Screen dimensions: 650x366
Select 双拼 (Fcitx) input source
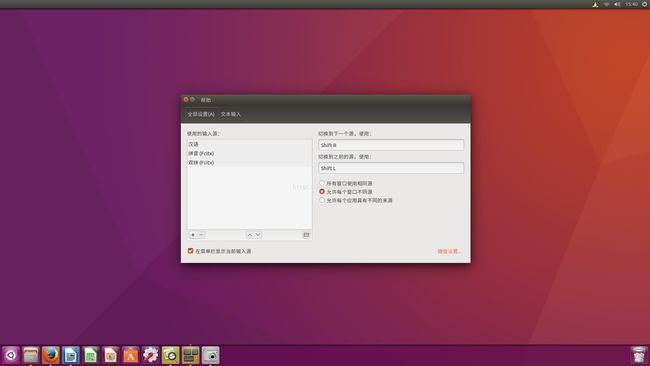coord(249,162)
